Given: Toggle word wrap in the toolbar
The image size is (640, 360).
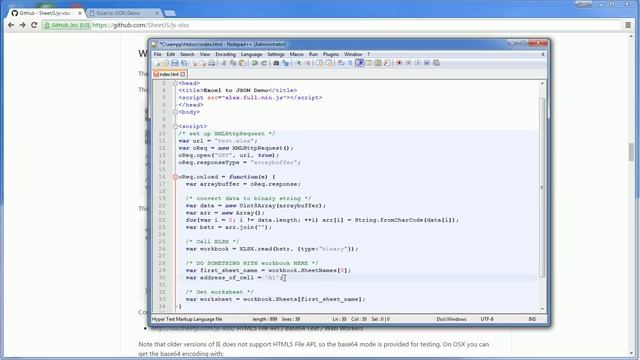Looking at the screenshot, I should pyautogui.click(x=341, y=63).
